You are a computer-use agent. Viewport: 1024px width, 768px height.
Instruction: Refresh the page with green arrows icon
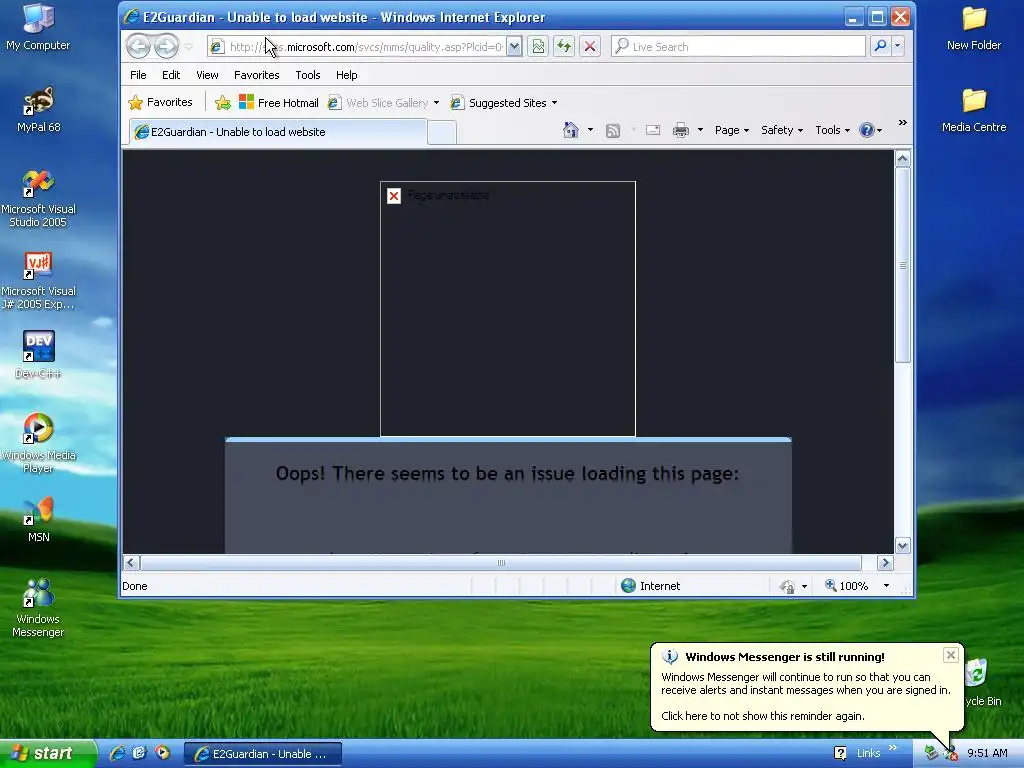[x=564, y=46]
